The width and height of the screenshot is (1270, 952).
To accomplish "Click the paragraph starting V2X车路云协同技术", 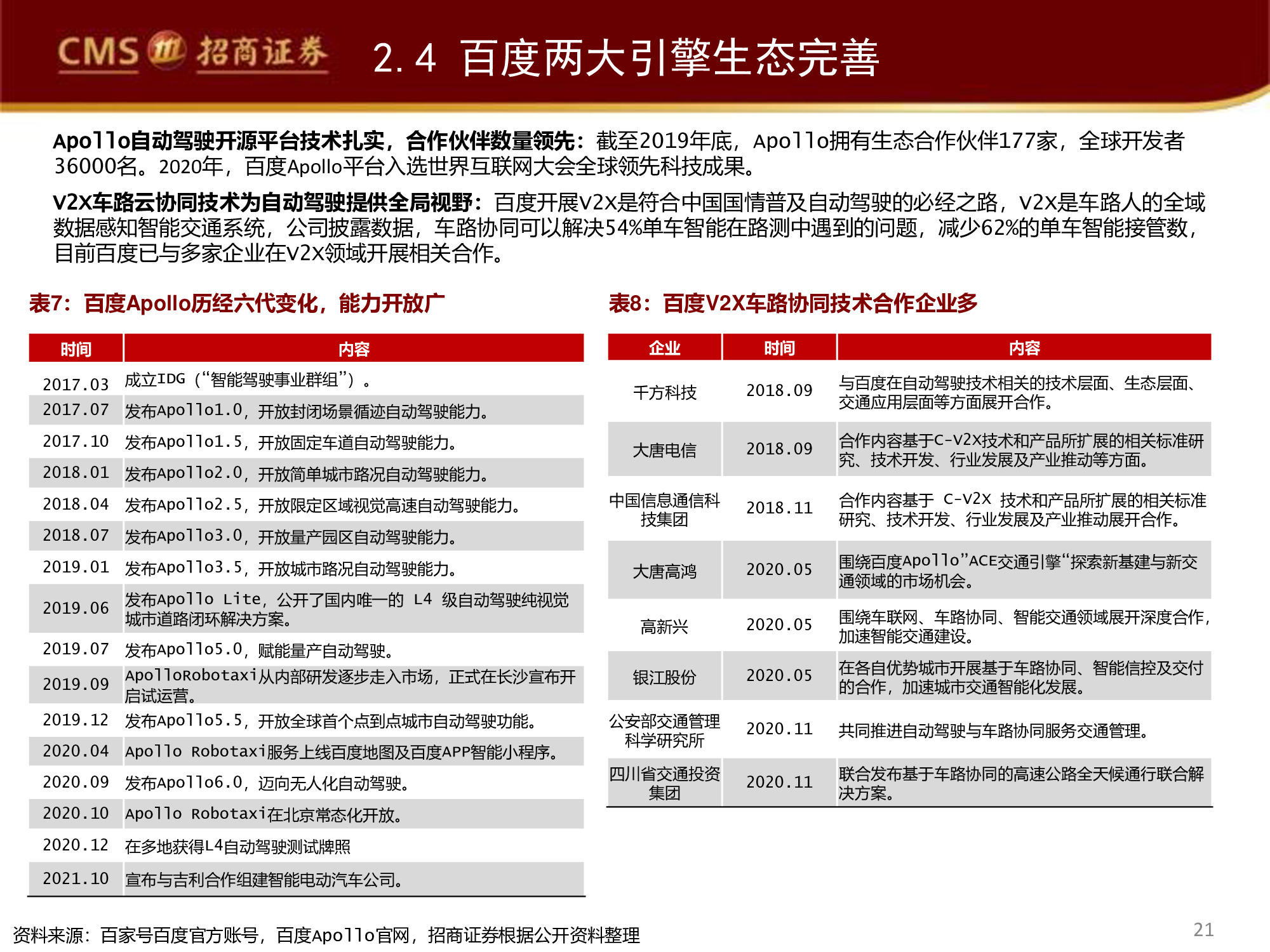I will tap(629, 227).
